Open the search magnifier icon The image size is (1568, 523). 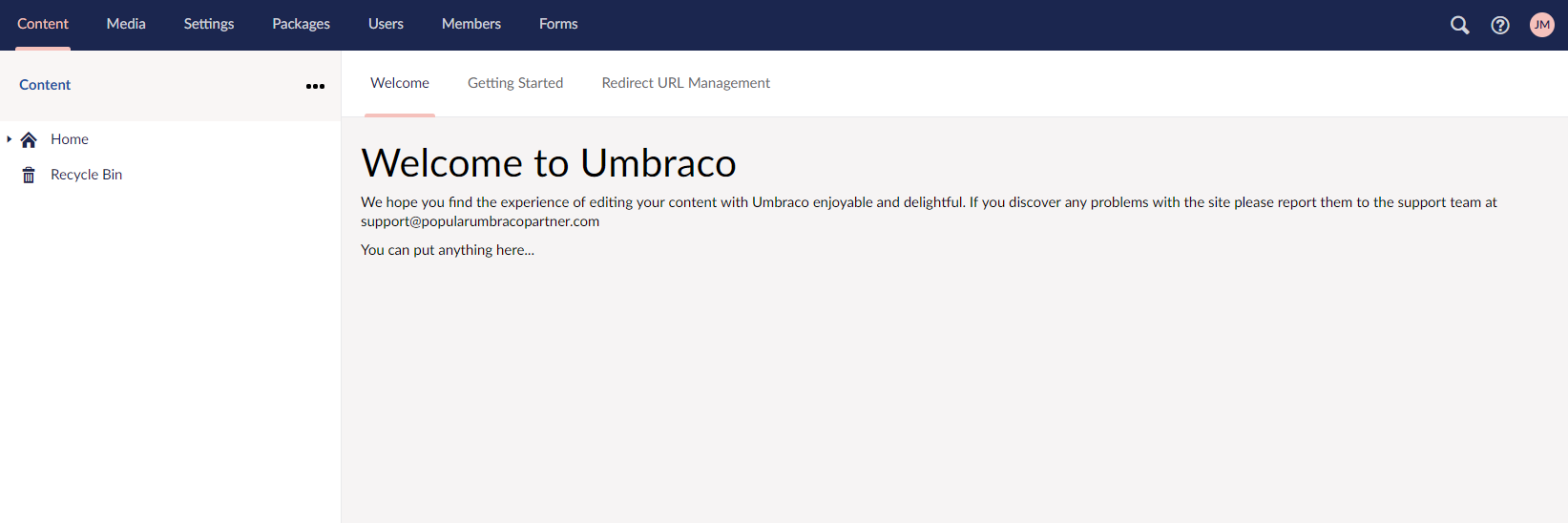pos(1459,25)
